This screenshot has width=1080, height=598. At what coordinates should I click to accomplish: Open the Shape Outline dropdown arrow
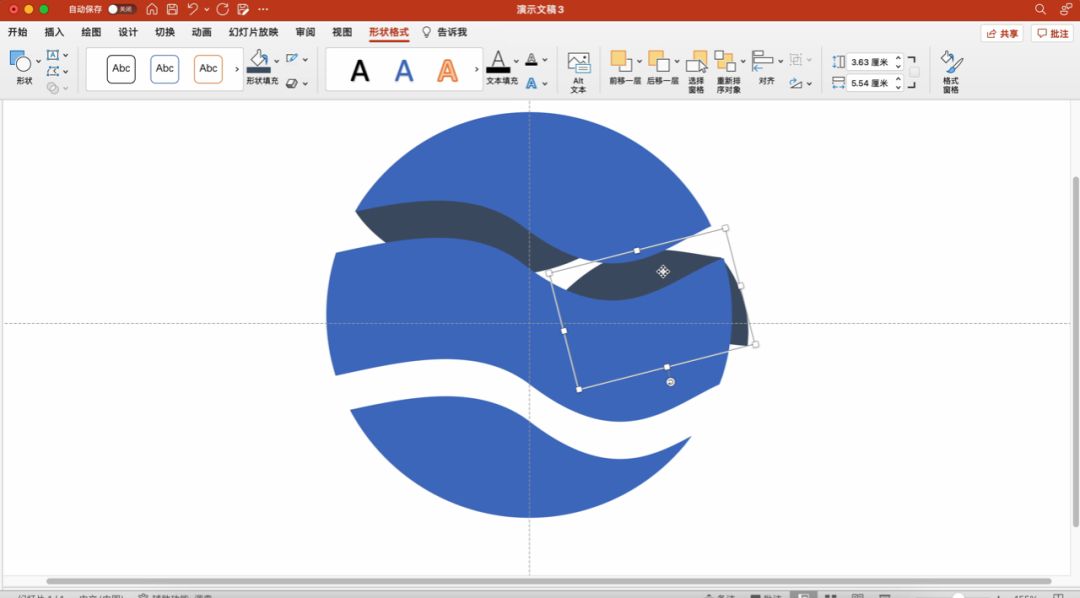point(305,59)
